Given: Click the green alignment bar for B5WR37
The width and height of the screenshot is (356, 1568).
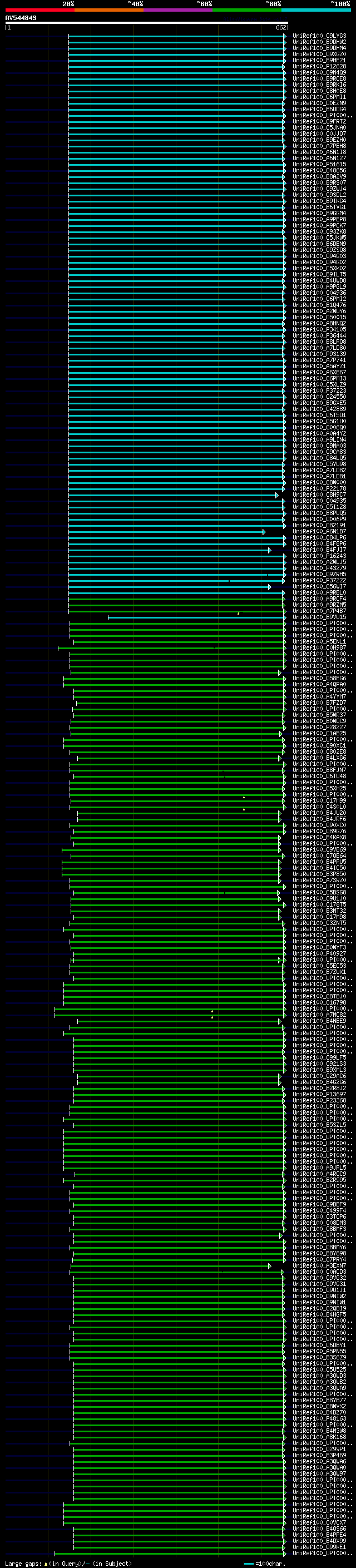Looking at the screenshot, I should pyautogui.click(x=179, y=715).
